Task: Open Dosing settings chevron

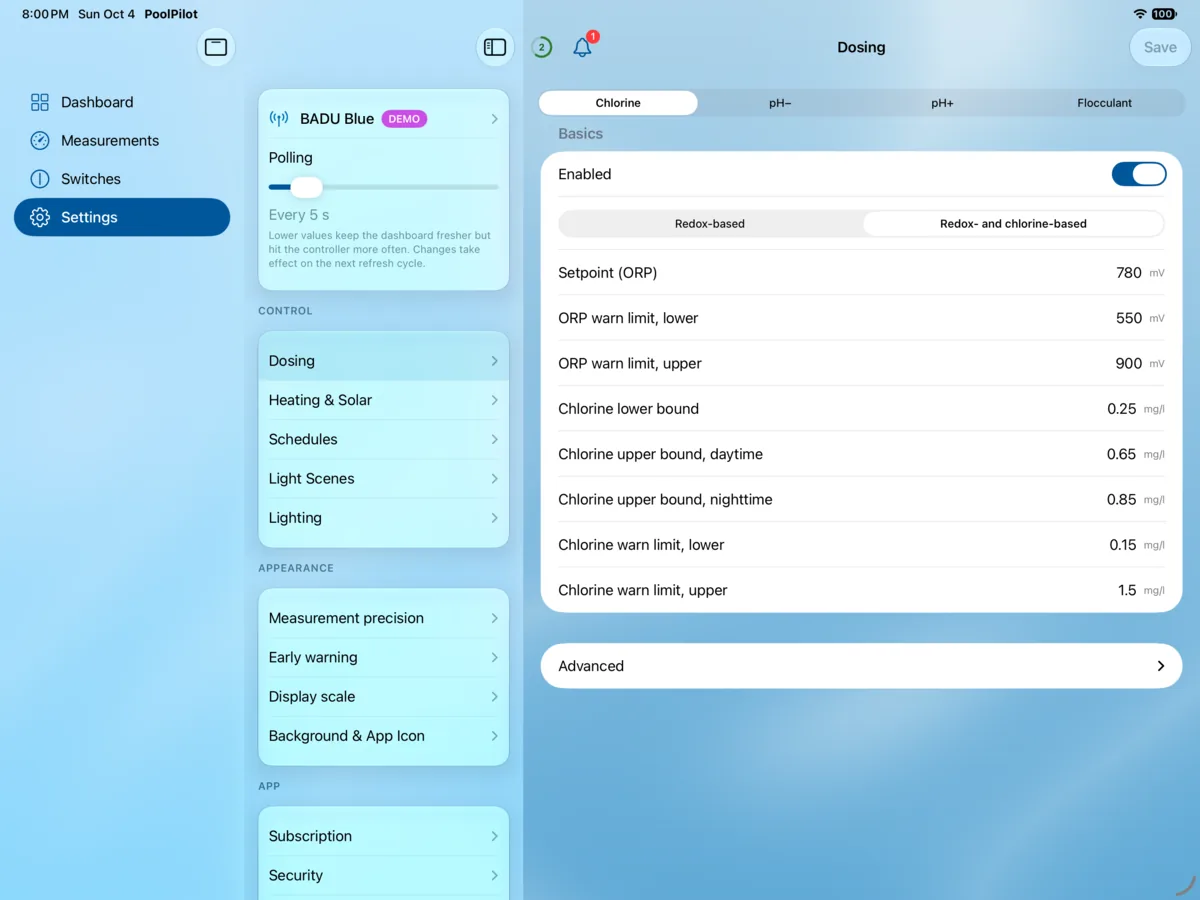Action: coord(494,361)
